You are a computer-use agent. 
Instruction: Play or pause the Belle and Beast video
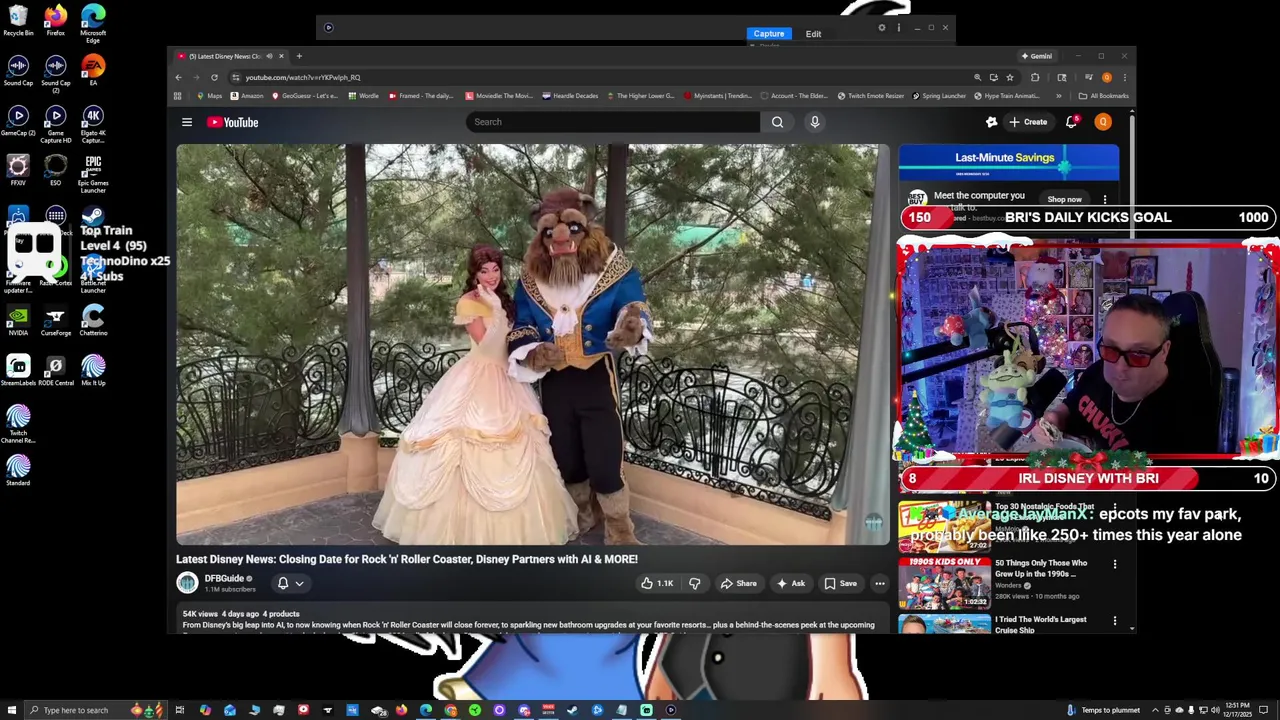[532, 344]
